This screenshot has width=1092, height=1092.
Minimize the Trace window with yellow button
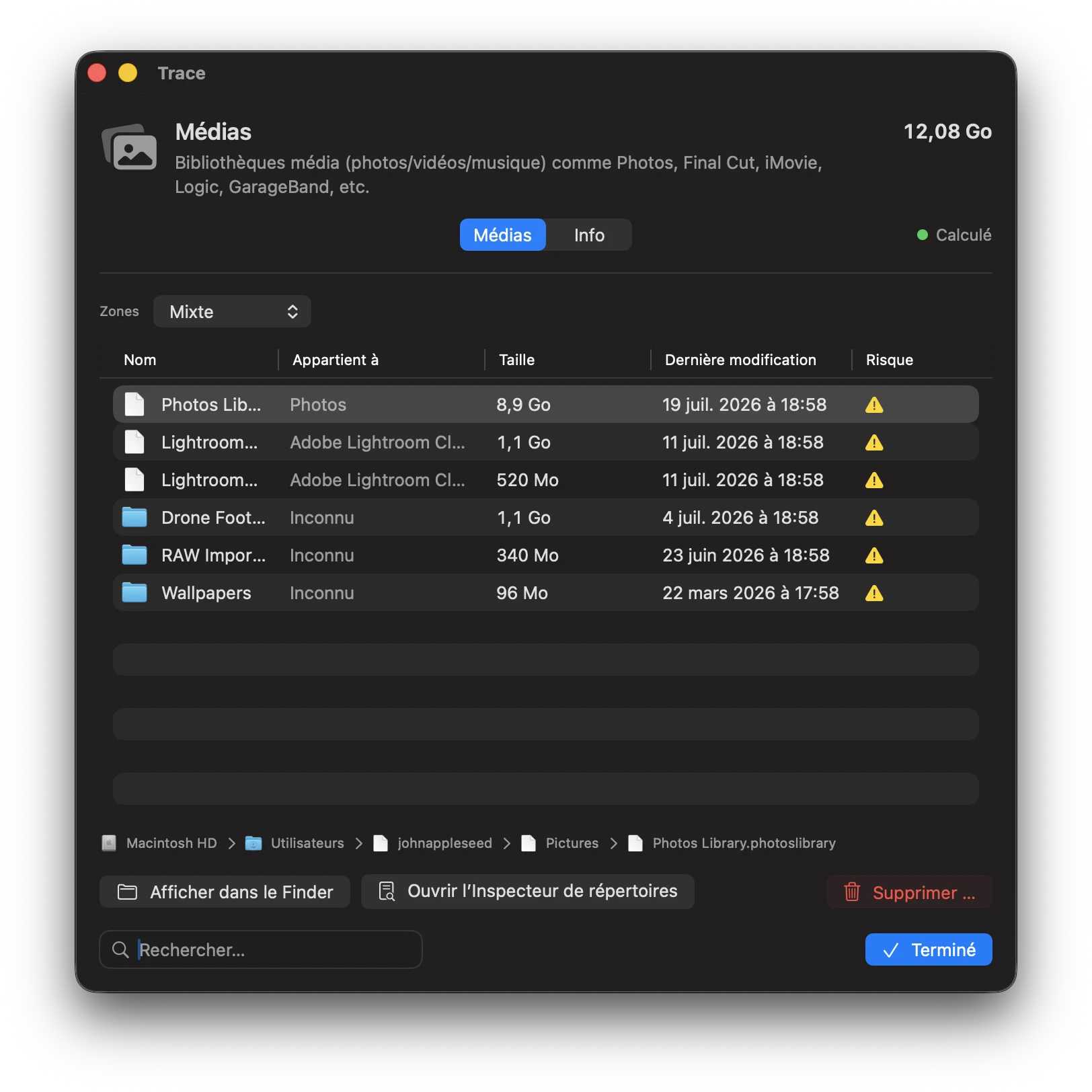[x=128, y=73]
